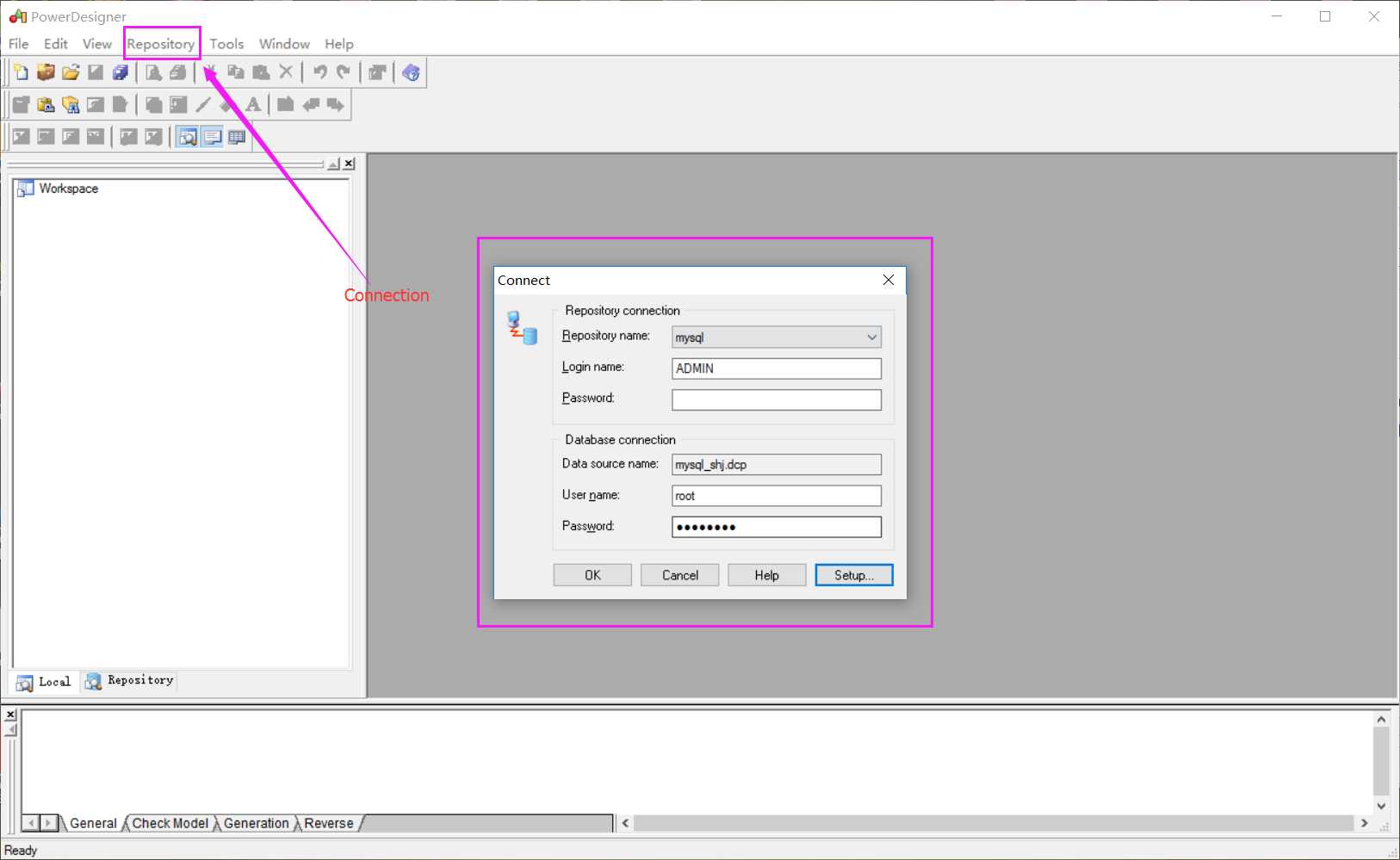This screenshot has height=860, width=1400.
Task: Toggle the Output view toolbar button
Action: [212, 137]
